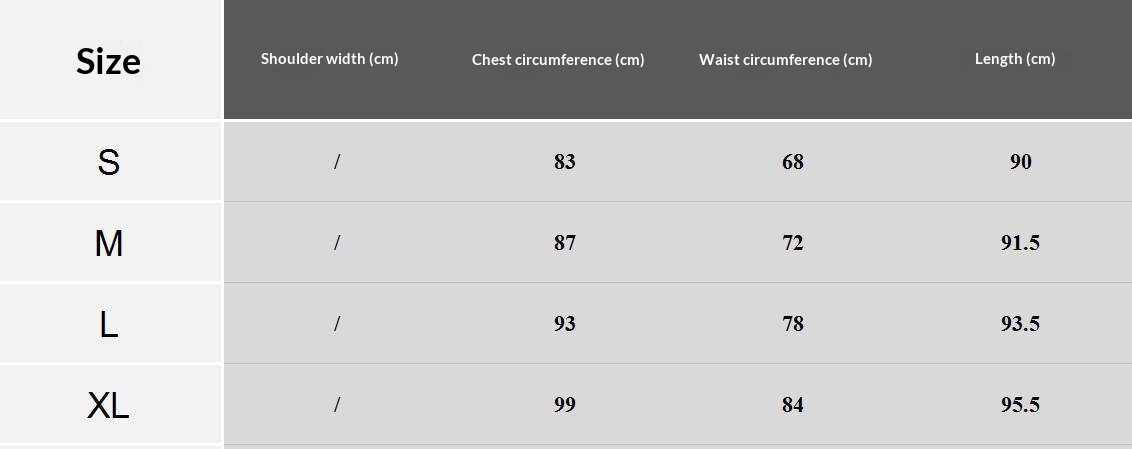The height and width of the screenshot is (449, 1132).
Task: Click the M size row label
Action: pyautogui.click(x=109, y=243)
